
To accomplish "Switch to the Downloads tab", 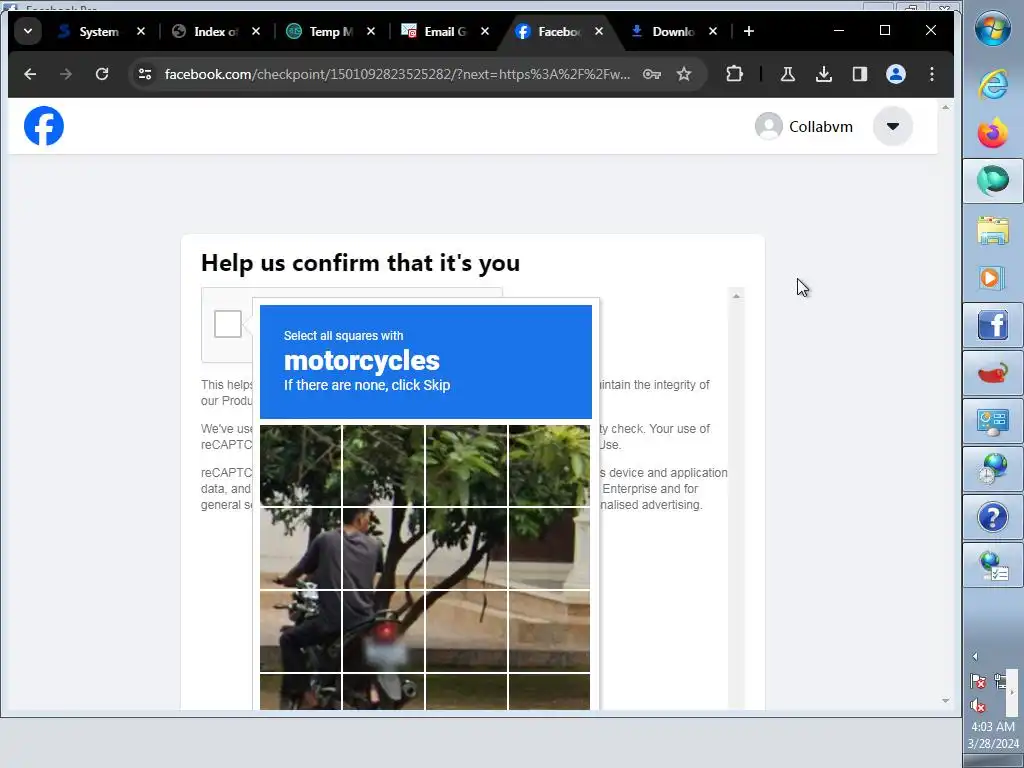I will pyautogui.click(x=673, y=31).
